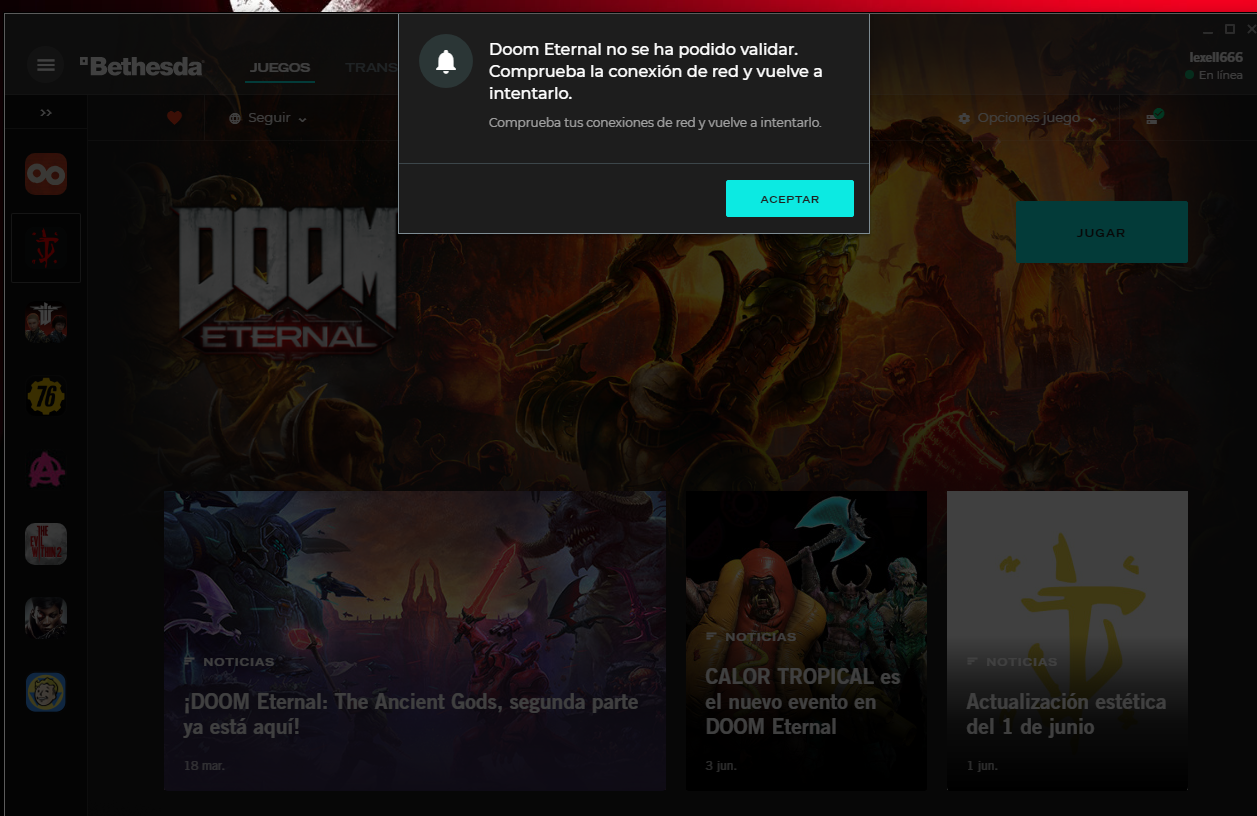Open the Seguir dropdown
Screen dimensions: 1257x816
click(x=267, y=118)
